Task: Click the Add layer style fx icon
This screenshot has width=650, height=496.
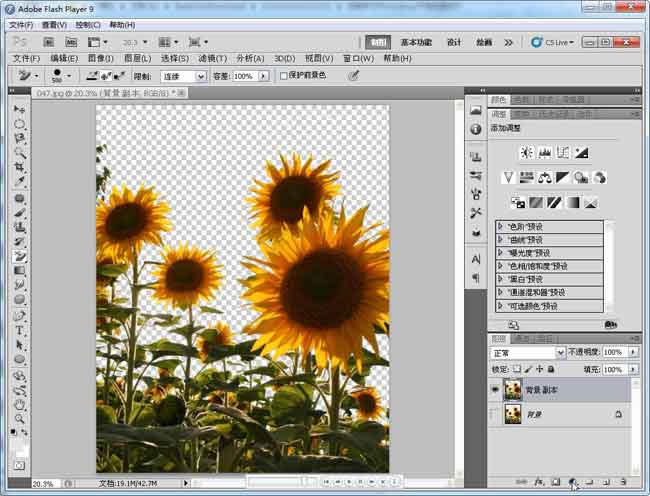Action: tap(539, 482)
